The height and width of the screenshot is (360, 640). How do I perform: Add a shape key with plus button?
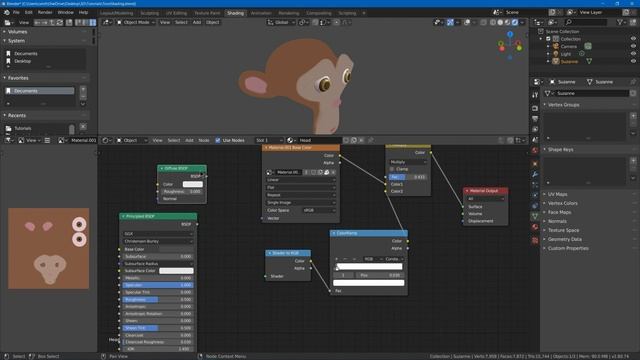[633, 161]
